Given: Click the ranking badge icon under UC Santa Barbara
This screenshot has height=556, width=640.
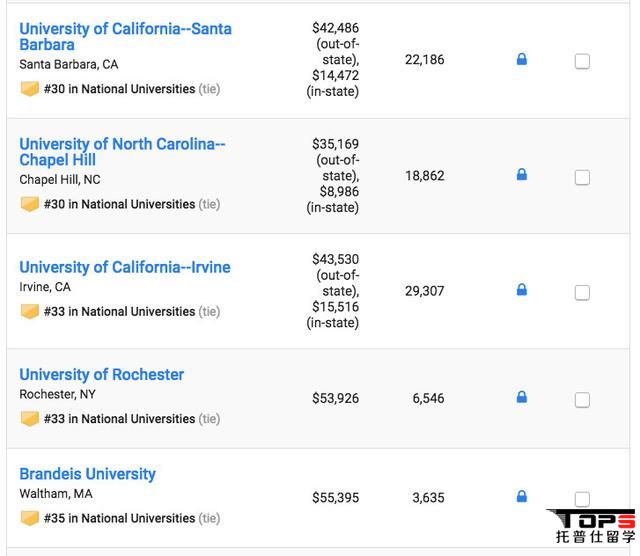Looking at the screenshot, I should pos(30,89).
